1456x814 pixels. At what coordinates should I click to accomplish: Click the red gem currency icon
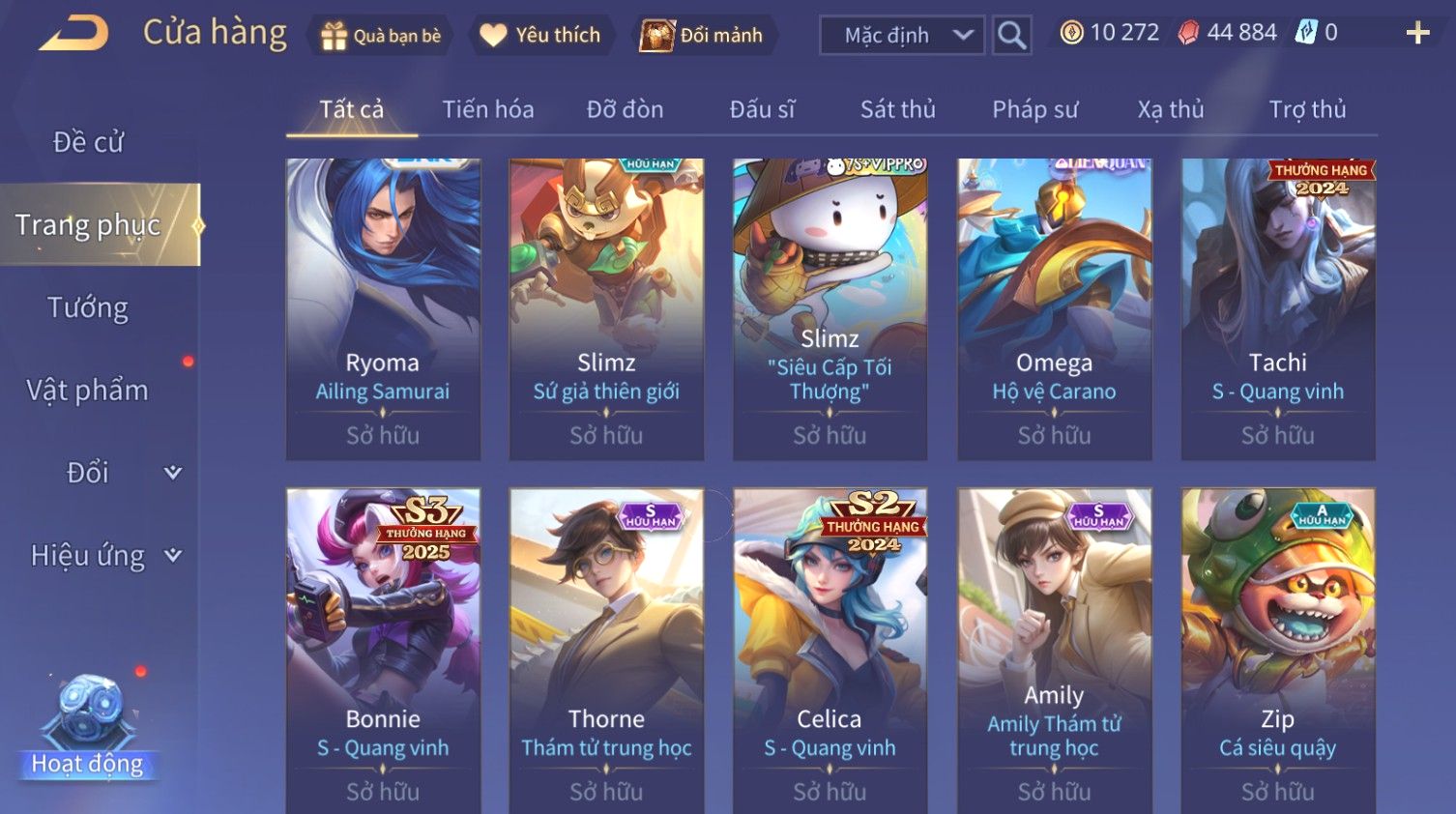[1188, 33]
